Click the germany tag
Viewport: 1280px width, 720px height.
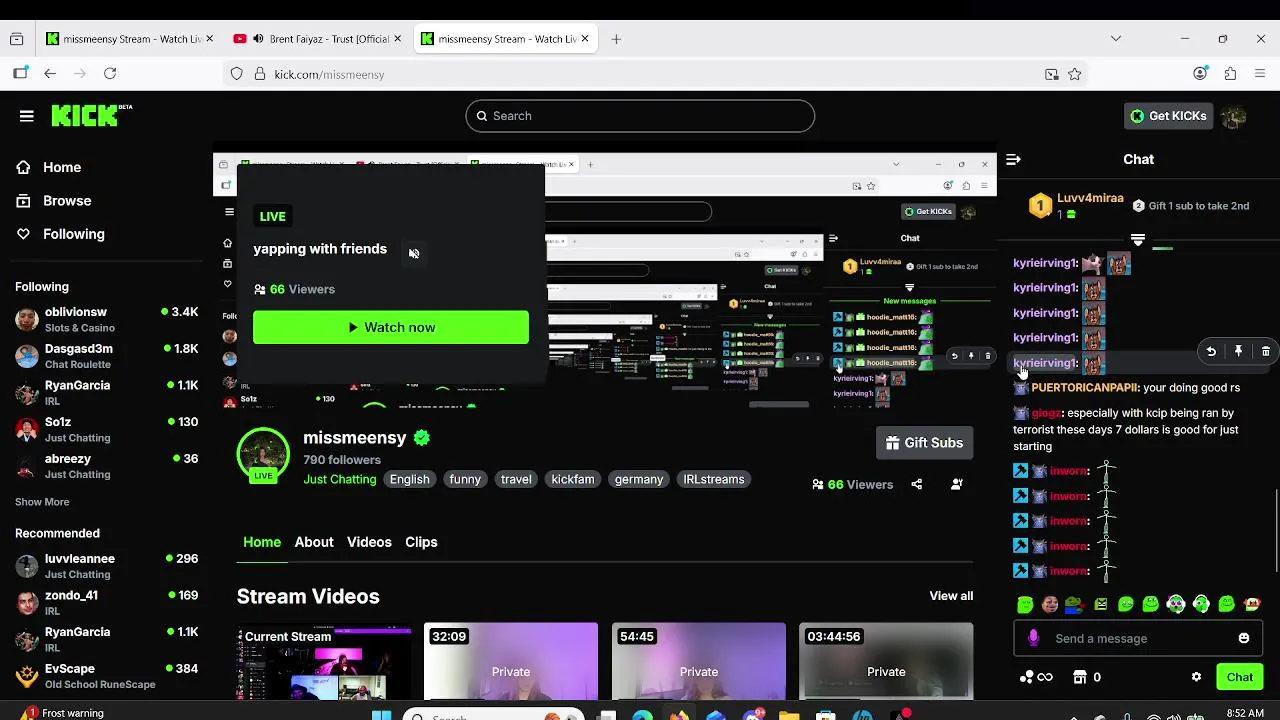[639, 479]
